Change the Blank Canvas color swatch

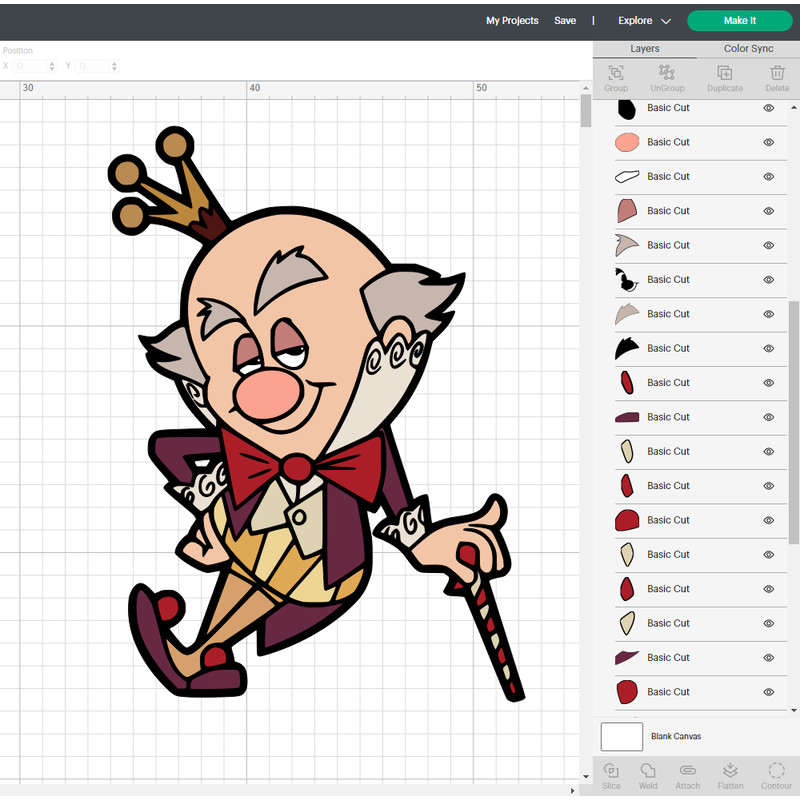pos(621,736)
